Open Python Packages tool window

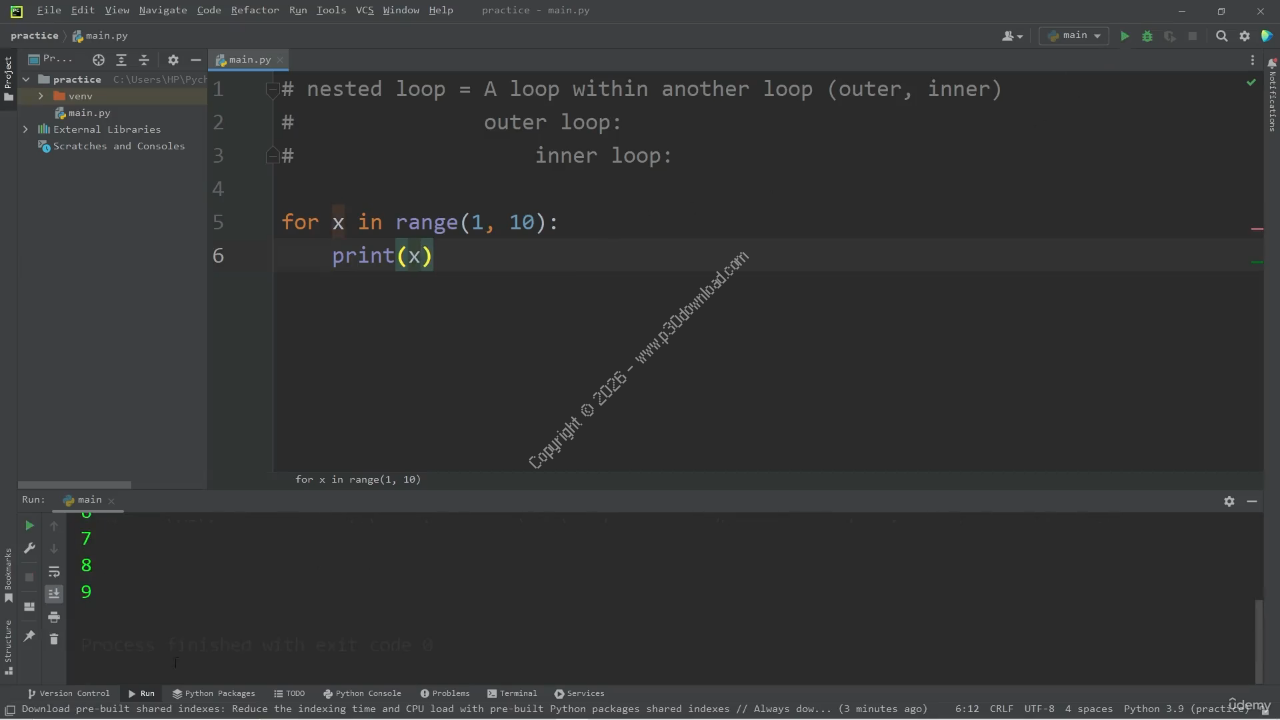pos(213,693)
